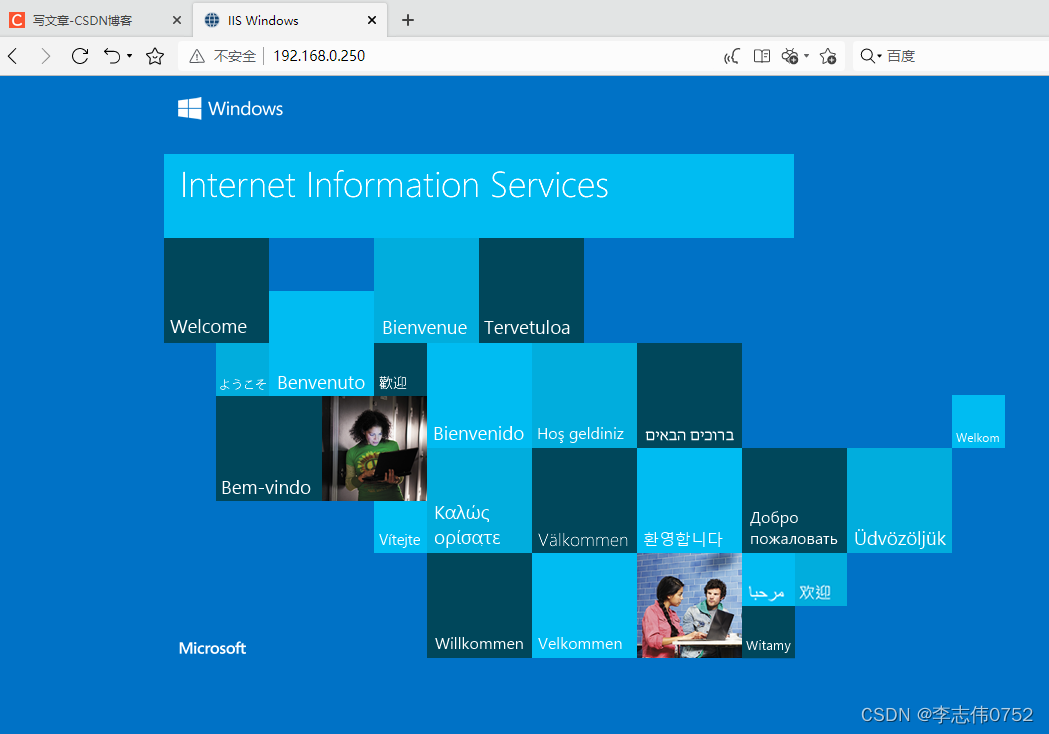
Task: Click the extensions puzzle icon
Action: coord(790,56)
